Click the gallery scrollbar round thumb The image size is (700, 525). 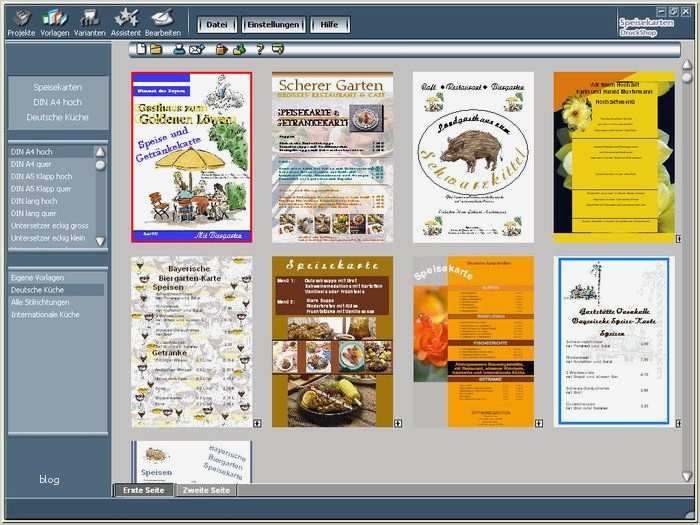click(x=687, y=78)
